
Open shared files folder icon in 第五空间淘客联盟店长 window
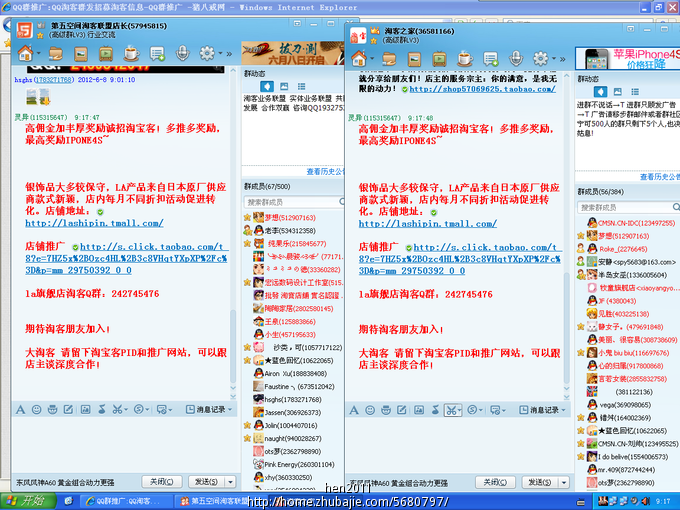pos(56,54)
